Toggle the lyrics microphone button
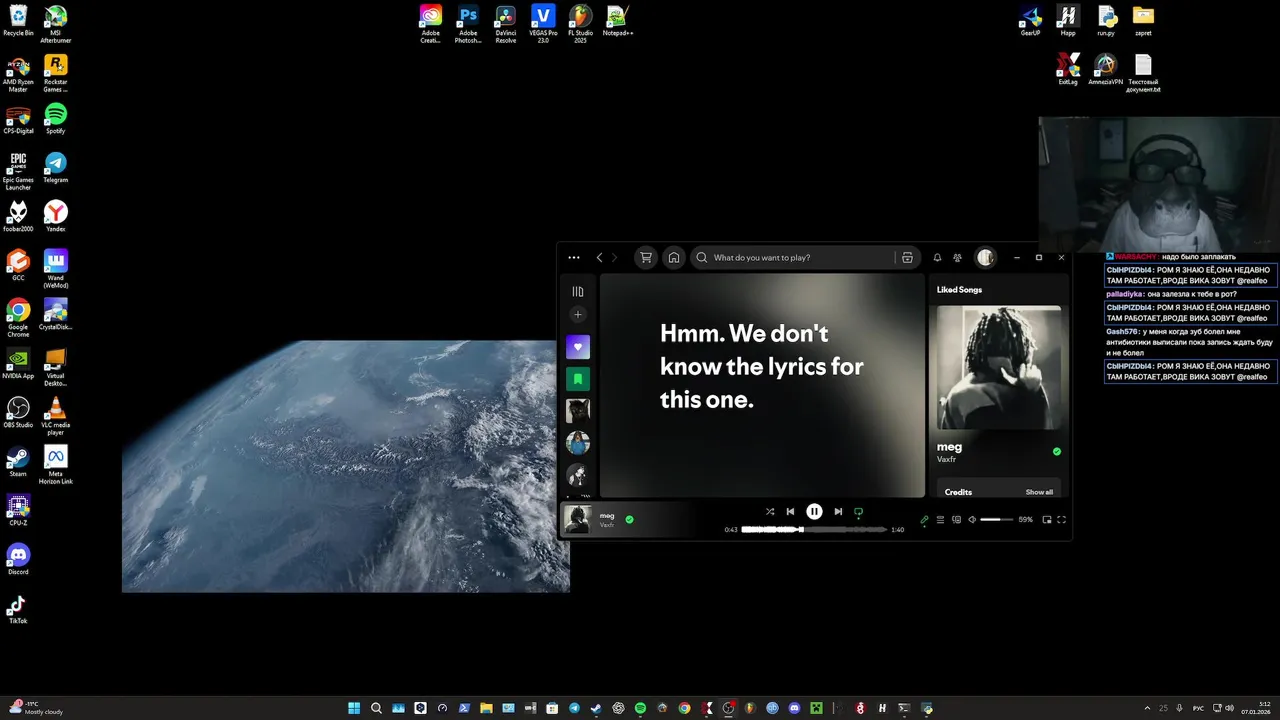 click(924, 520)
